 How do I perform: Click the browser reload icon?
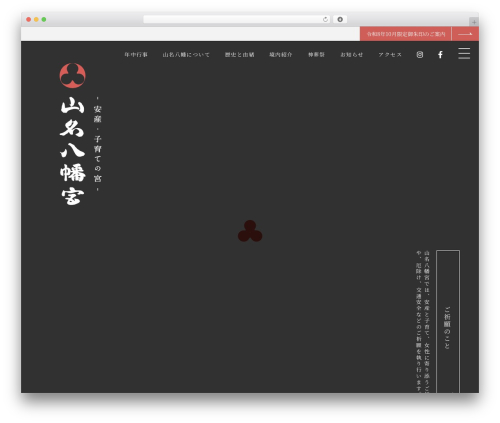tap(325, 19)
